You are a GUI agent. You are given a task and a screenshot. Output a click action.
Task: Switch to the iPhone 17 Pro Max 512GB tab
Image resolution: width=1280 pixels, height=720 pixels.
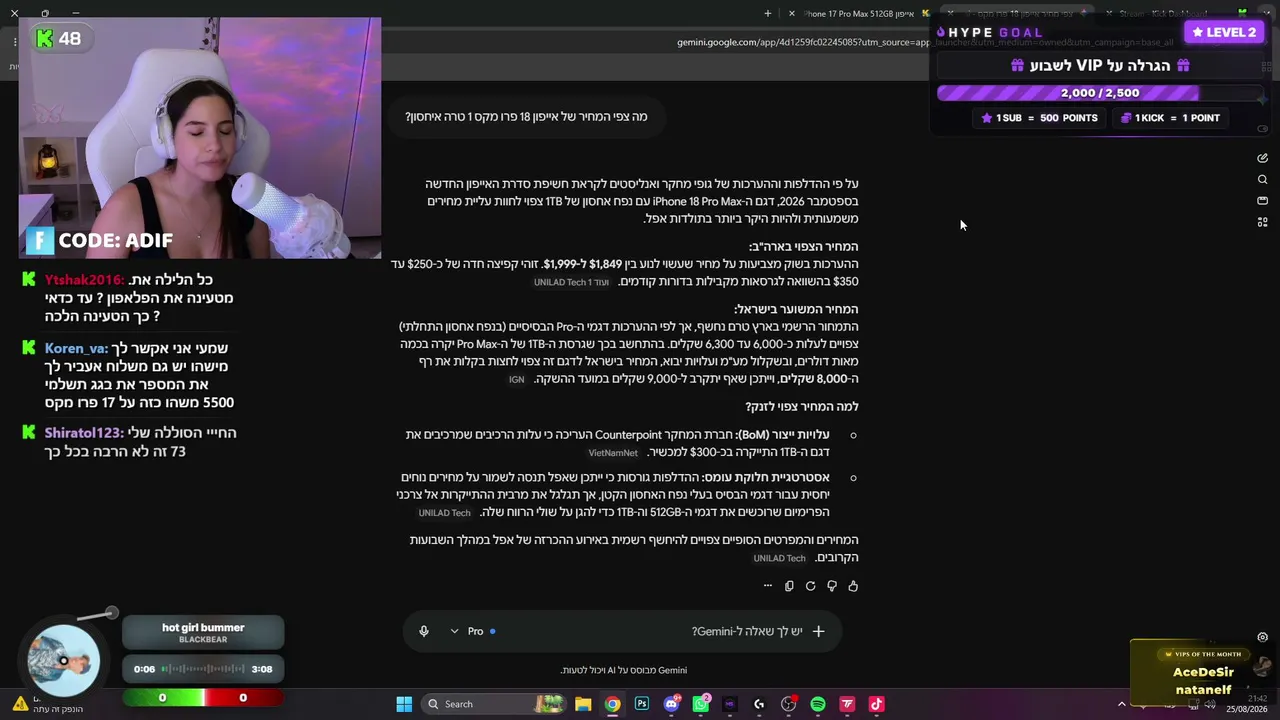tap(858, 14)
